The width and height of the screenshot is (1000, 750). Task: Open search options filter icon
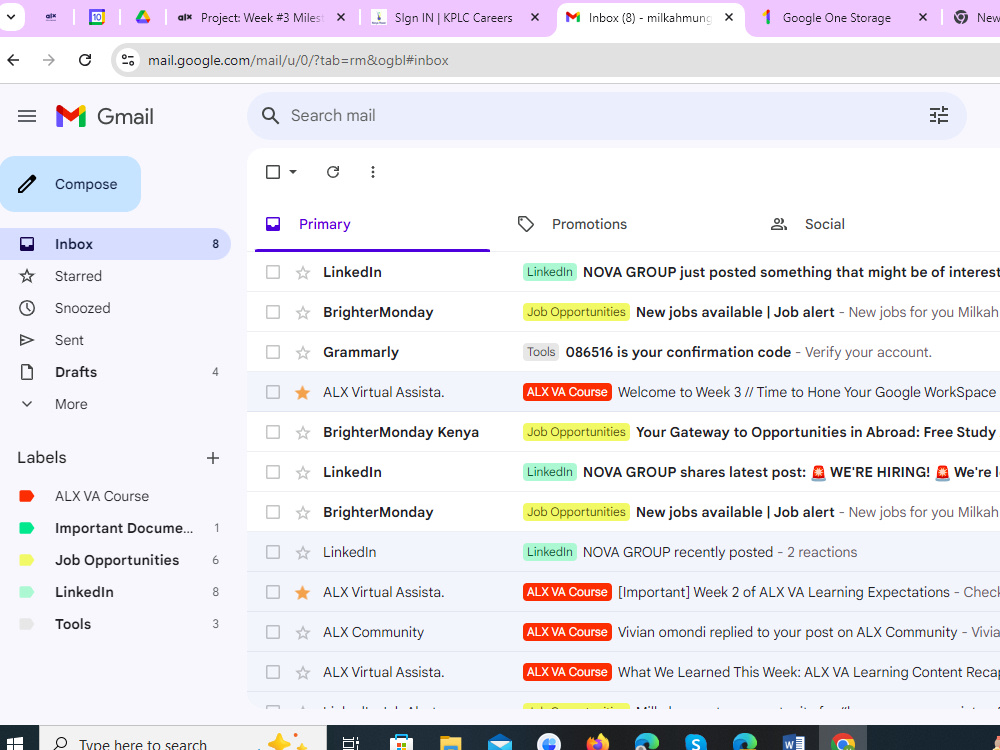[x=938, y=115]
